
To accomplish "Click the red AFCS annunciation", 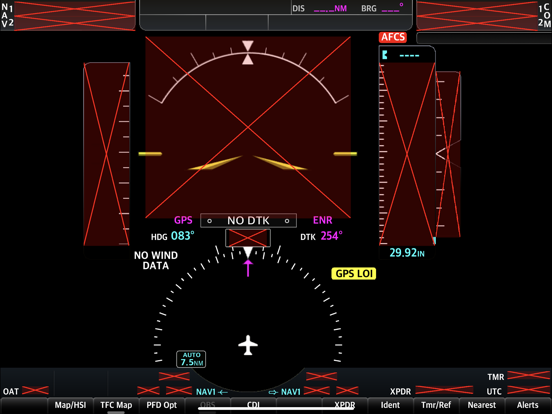I will point(393,37).
